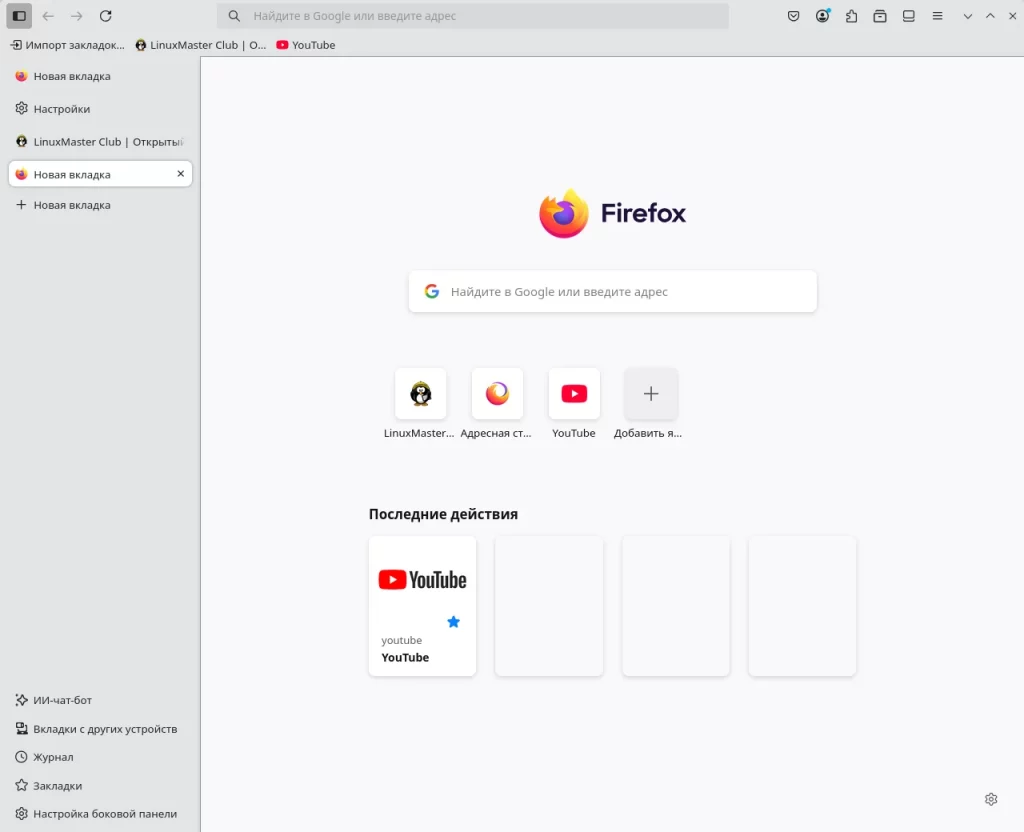Switch to first Новая вкладка tab
Screen dimensions: 1024x832
(100, 76)
